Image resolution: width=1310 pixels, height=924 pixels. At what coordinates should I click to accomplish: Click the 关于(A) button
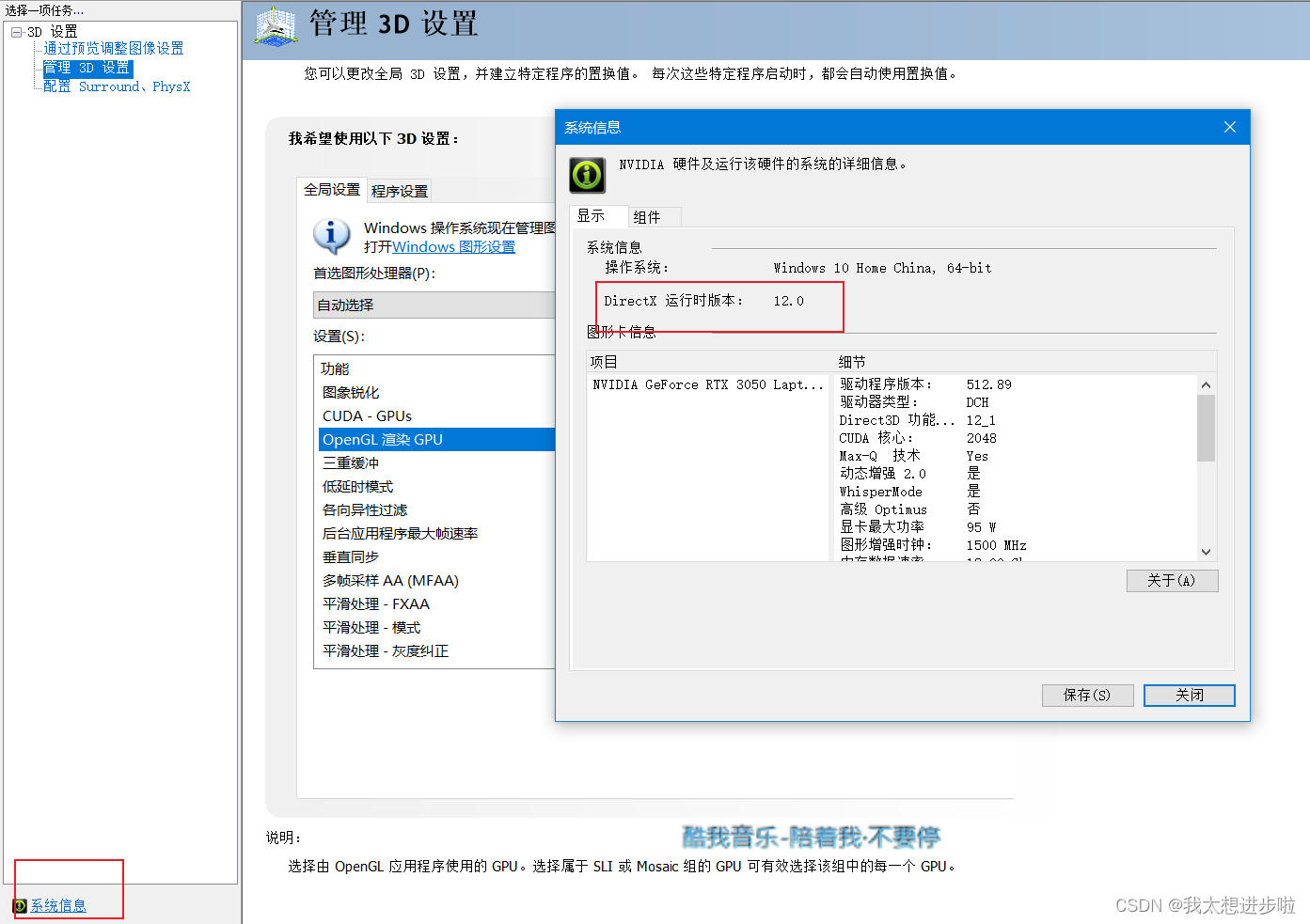pos(1172,581)
